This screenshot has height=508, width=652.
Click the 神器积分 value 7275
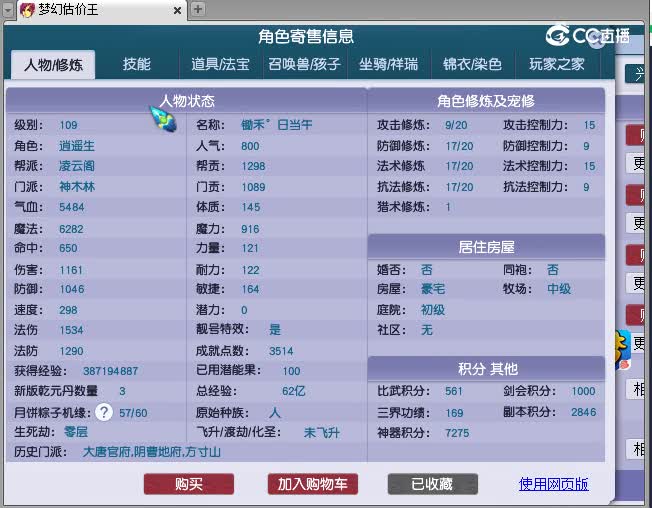tap(457, 433)
